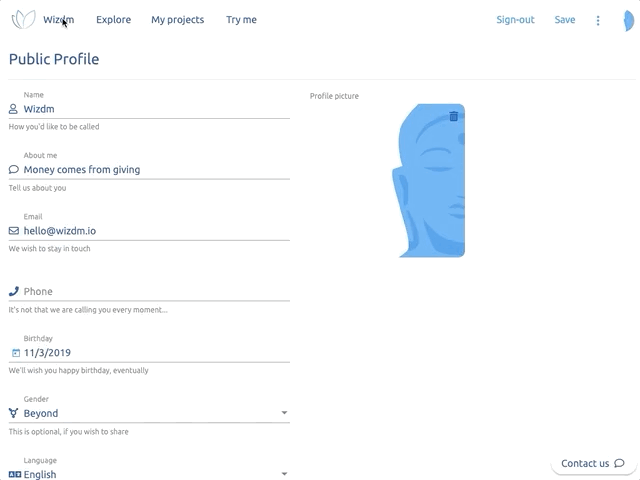Screen dimensions: 640x480
Task: Click the person icon beside Name
Action: click(13, 109)
